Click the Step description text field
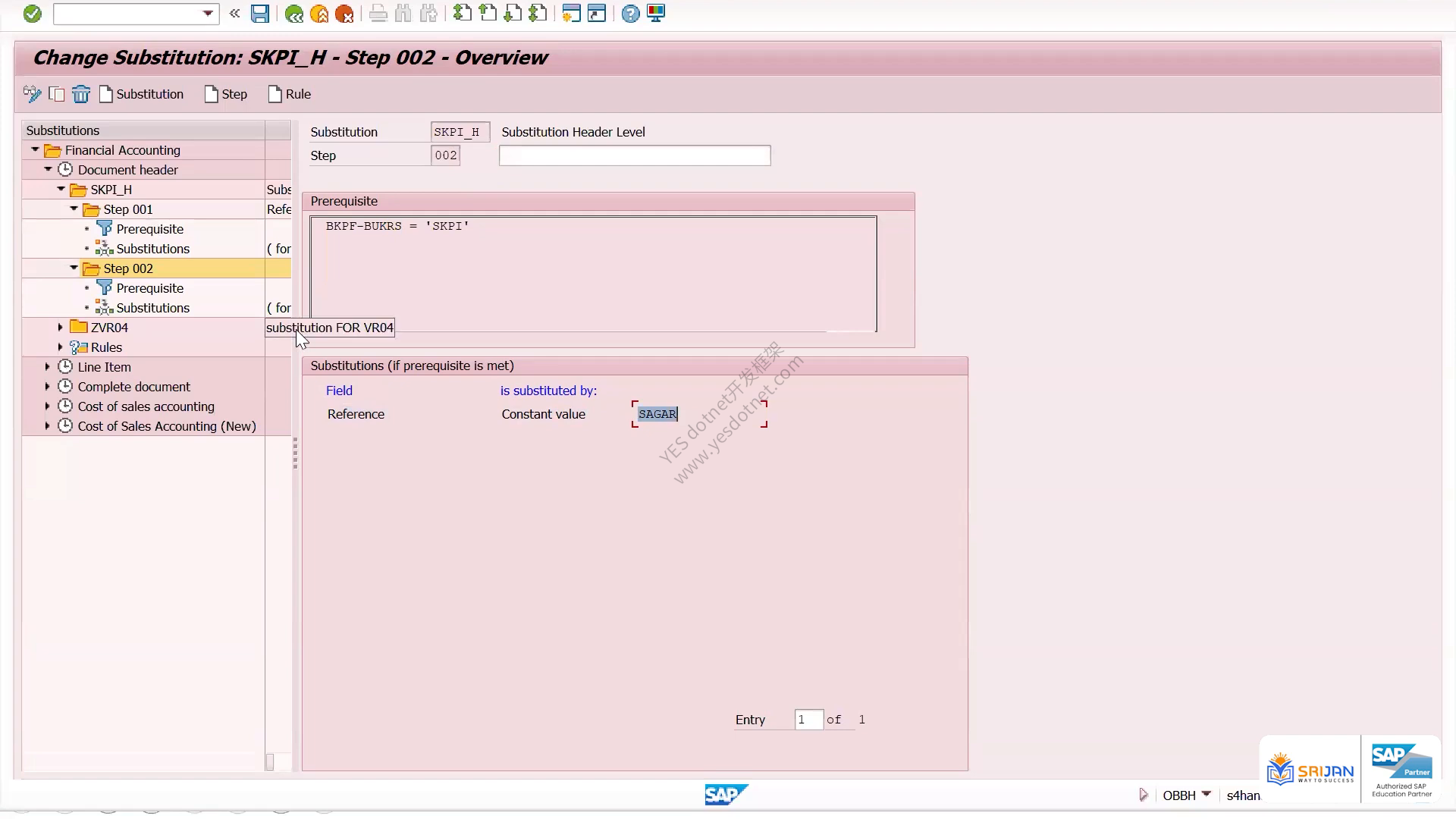 tap(635, 155)
